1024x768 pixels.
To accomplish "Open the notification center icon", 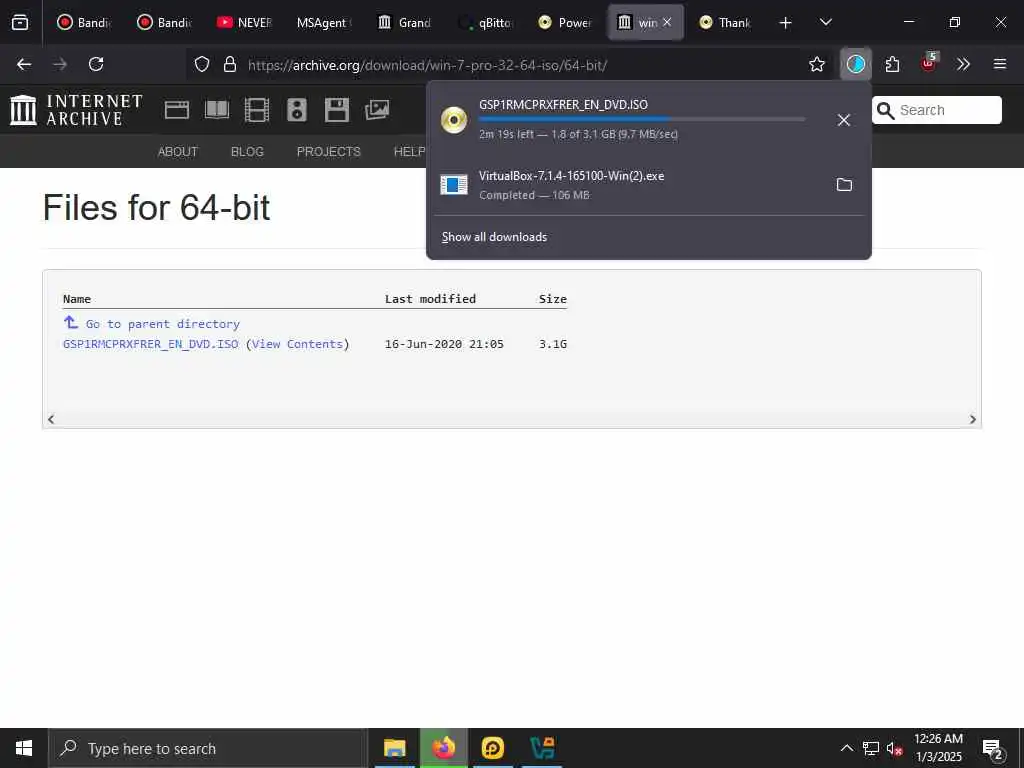I will pyautogui.click(x=993, y=749).
